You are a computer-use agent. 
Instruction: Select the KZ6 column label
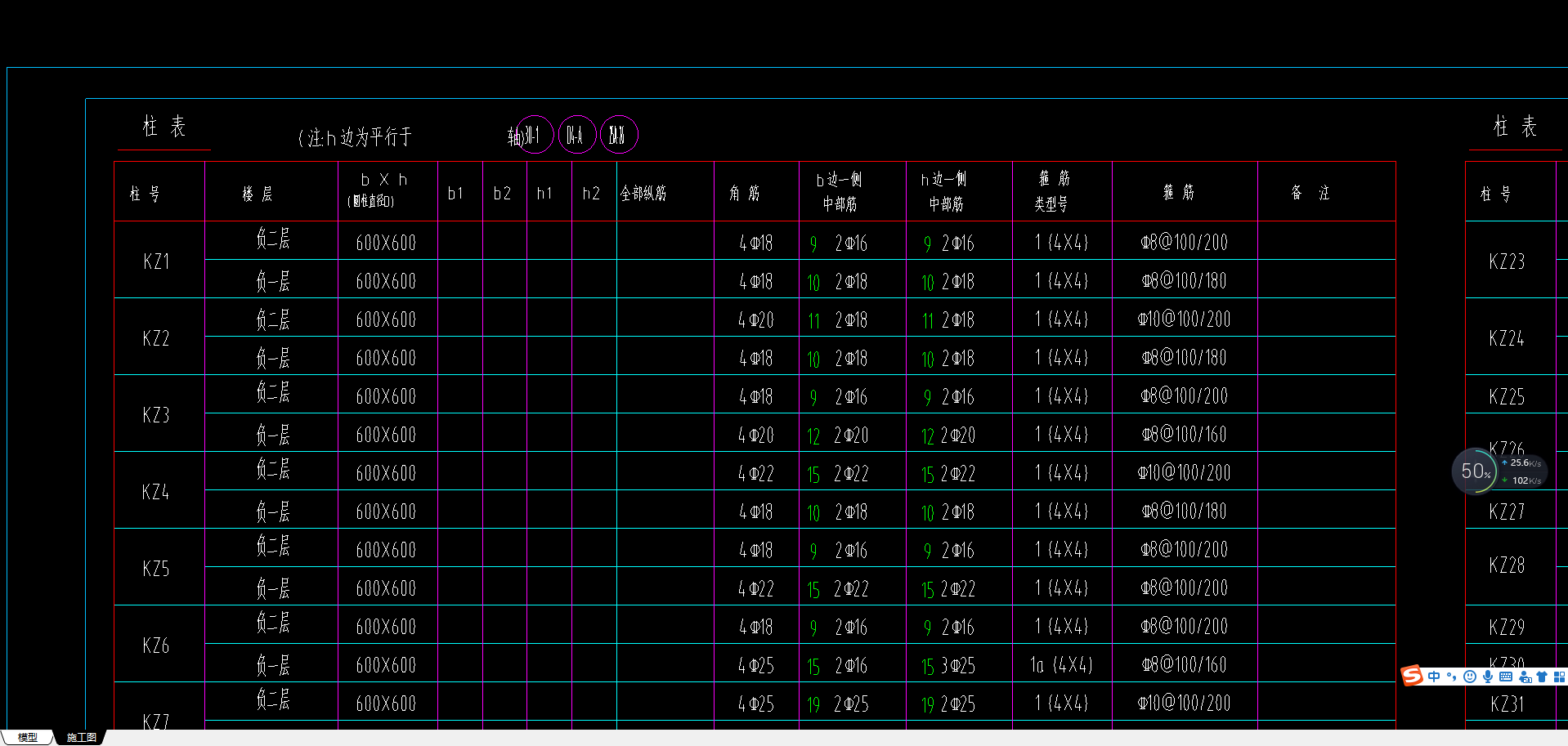pos(156,645)
